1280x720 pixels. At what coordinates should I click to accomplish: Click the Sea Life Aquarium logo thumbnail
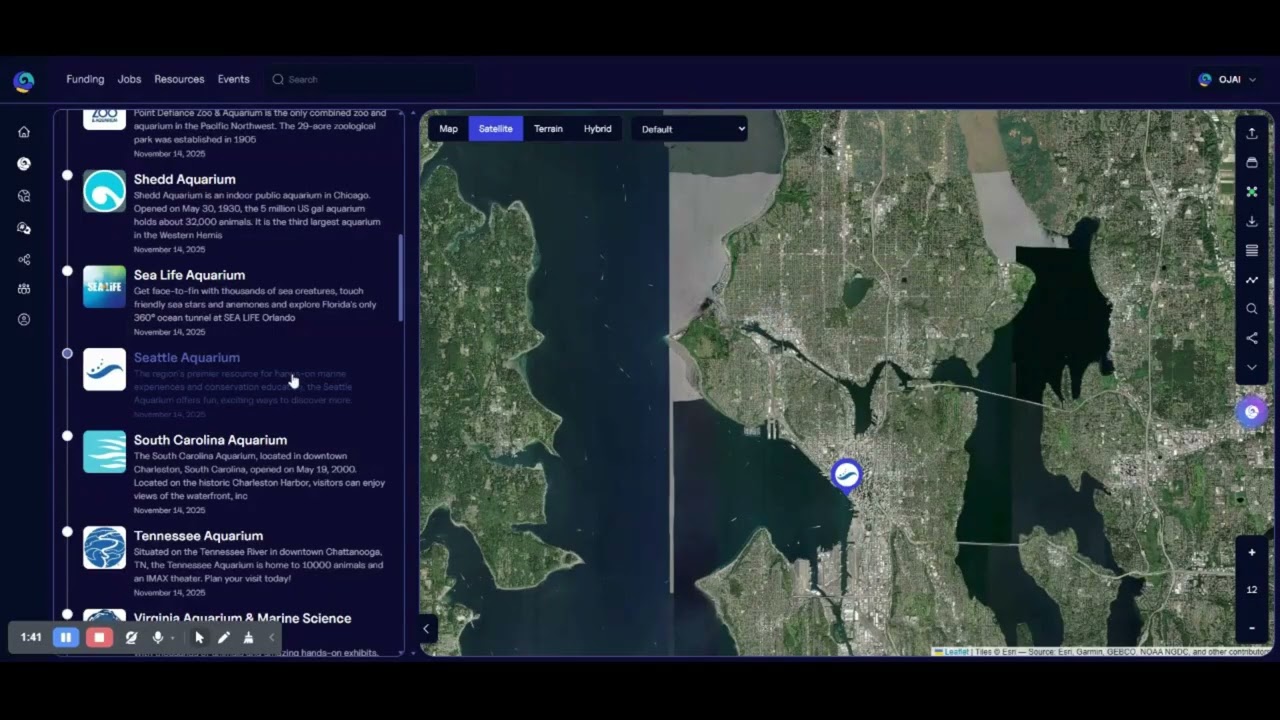(104, 287)
